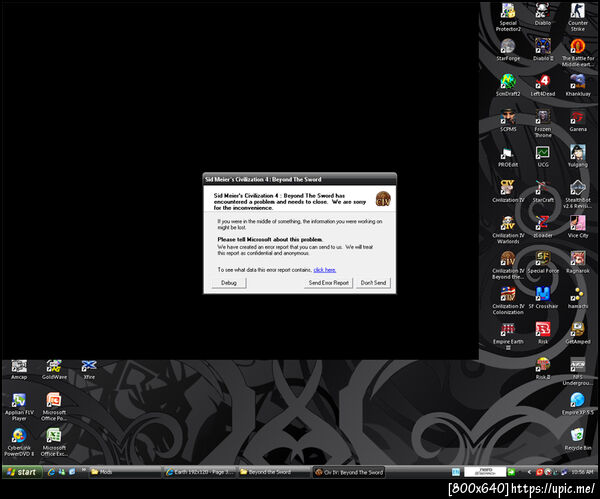This screenshot has width=600, height=499.
Task: Select the PROEdit desktop icon
Action: [508, 156]
